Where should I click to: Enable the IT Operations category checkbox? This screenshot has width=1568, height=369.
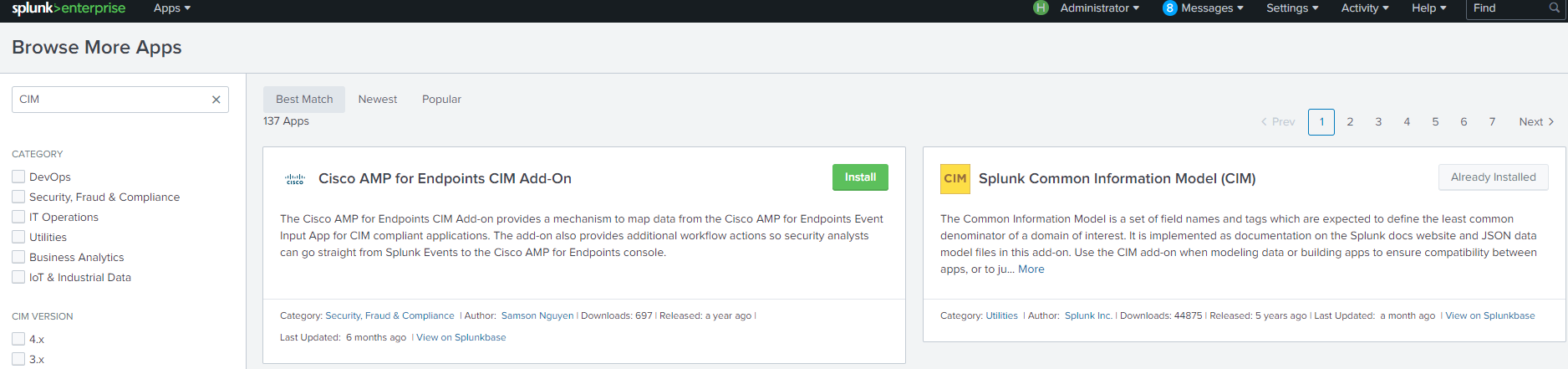[18, 217]
